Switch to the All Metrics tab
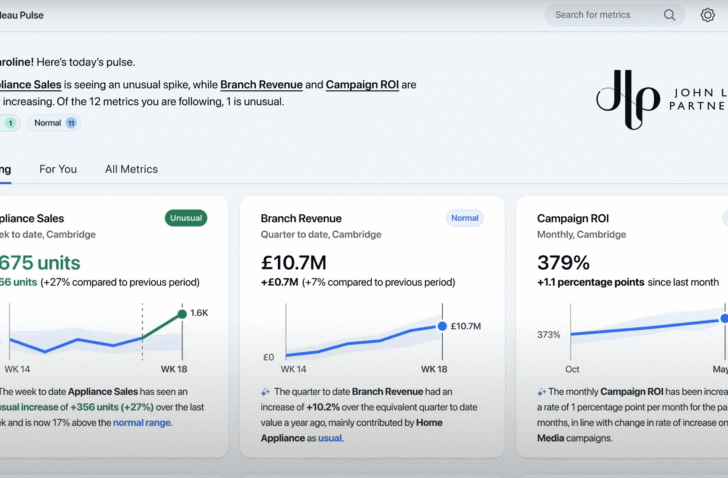728x478 pixels. coord(131,169)
